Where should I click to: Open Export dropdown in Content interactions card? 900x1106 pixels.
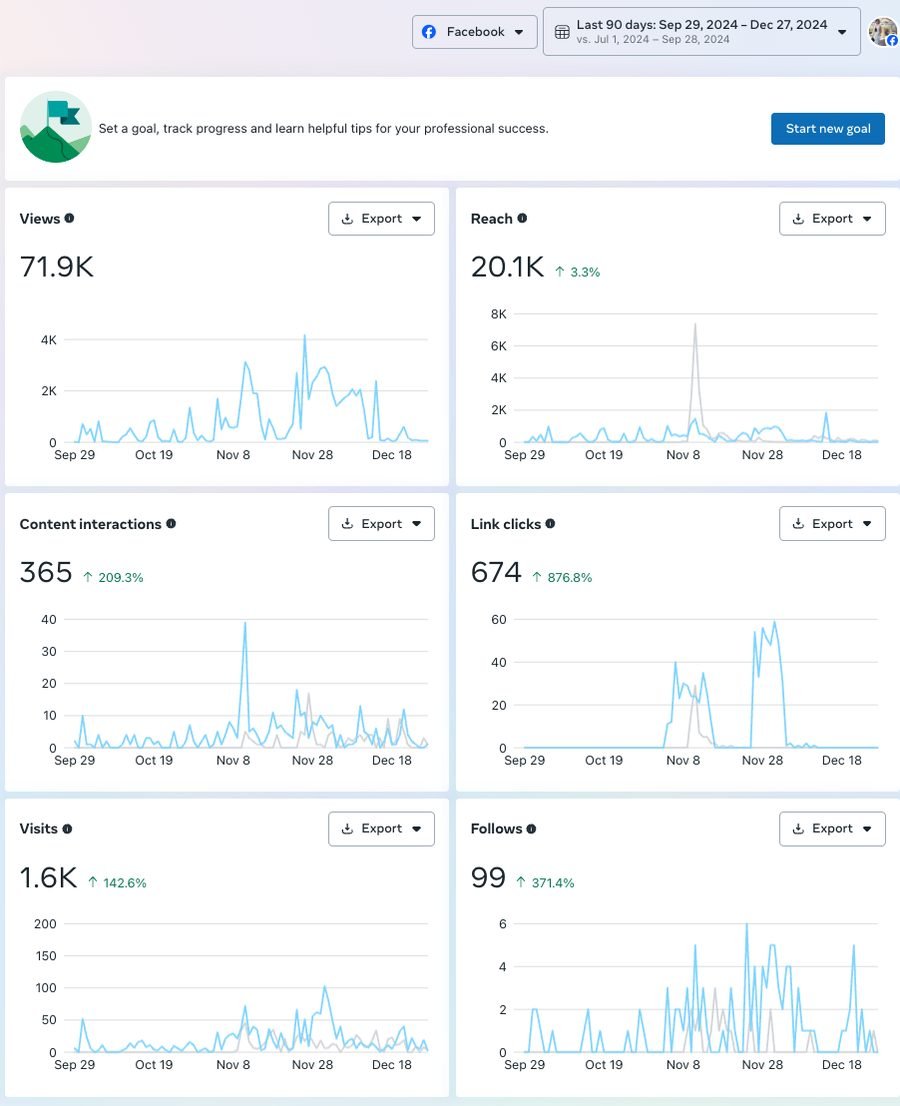tap(381, 524)
